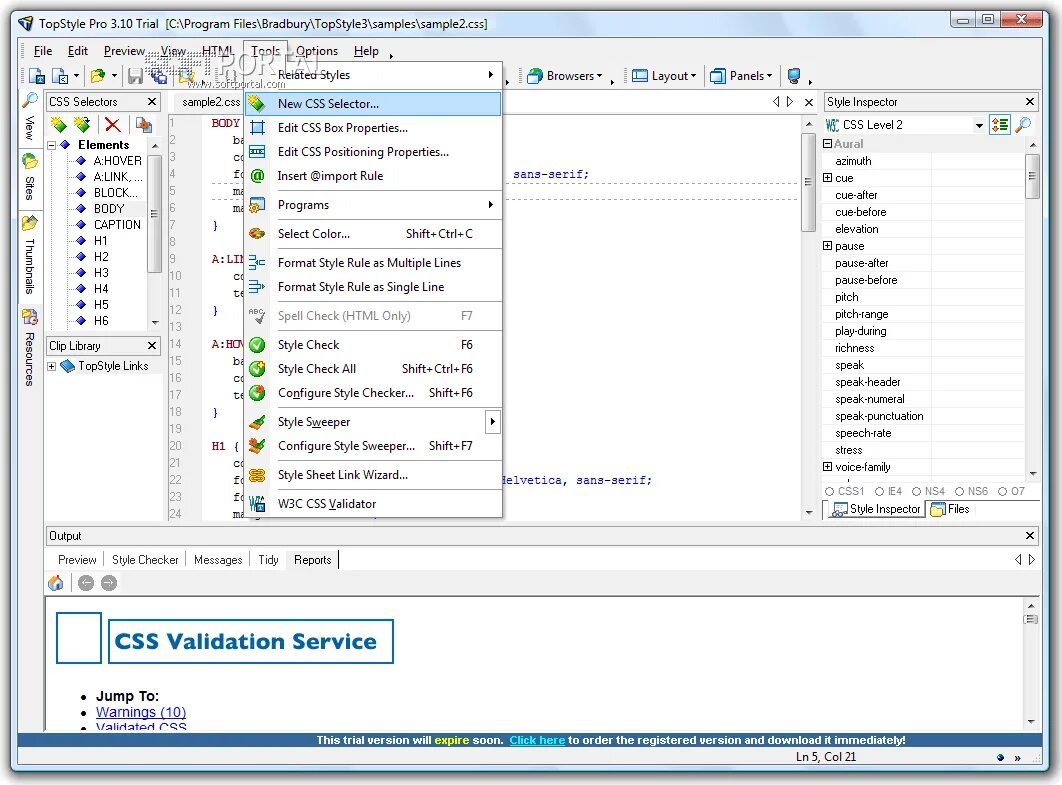Click the Style Inspector scrollbar thumb

tap(1032, 176)
